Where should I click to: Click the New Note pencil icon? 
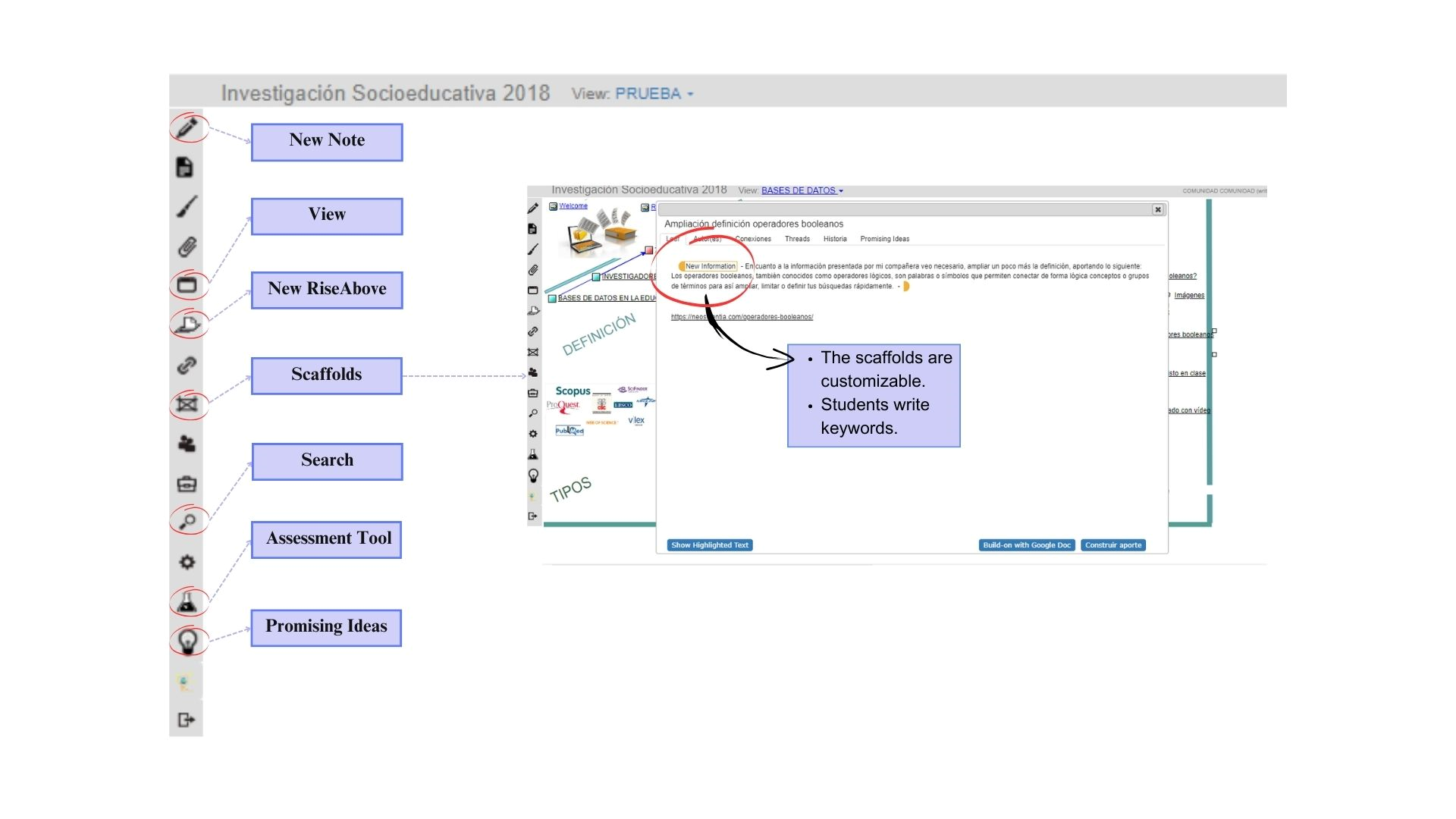(187, 127)
